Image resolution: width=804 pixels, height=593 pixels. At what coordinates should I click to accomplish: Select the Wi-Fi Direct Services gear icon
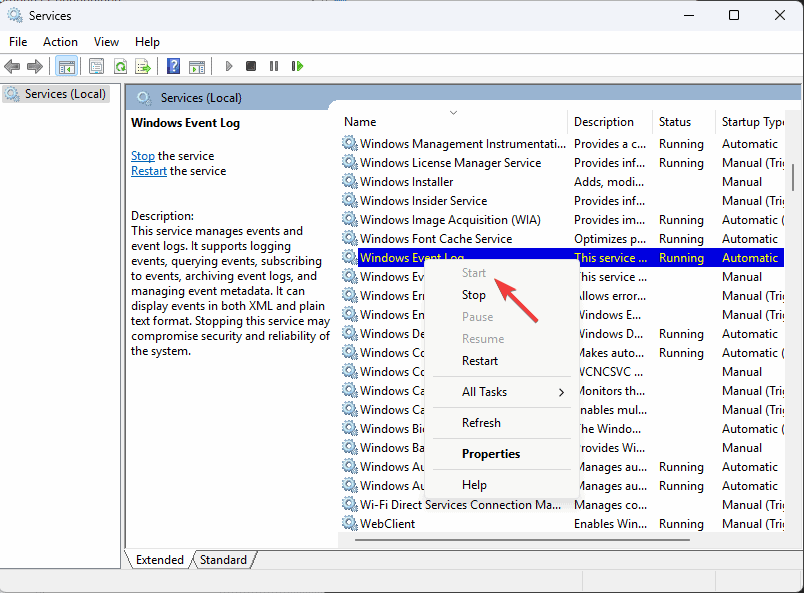tap(350, 504)
